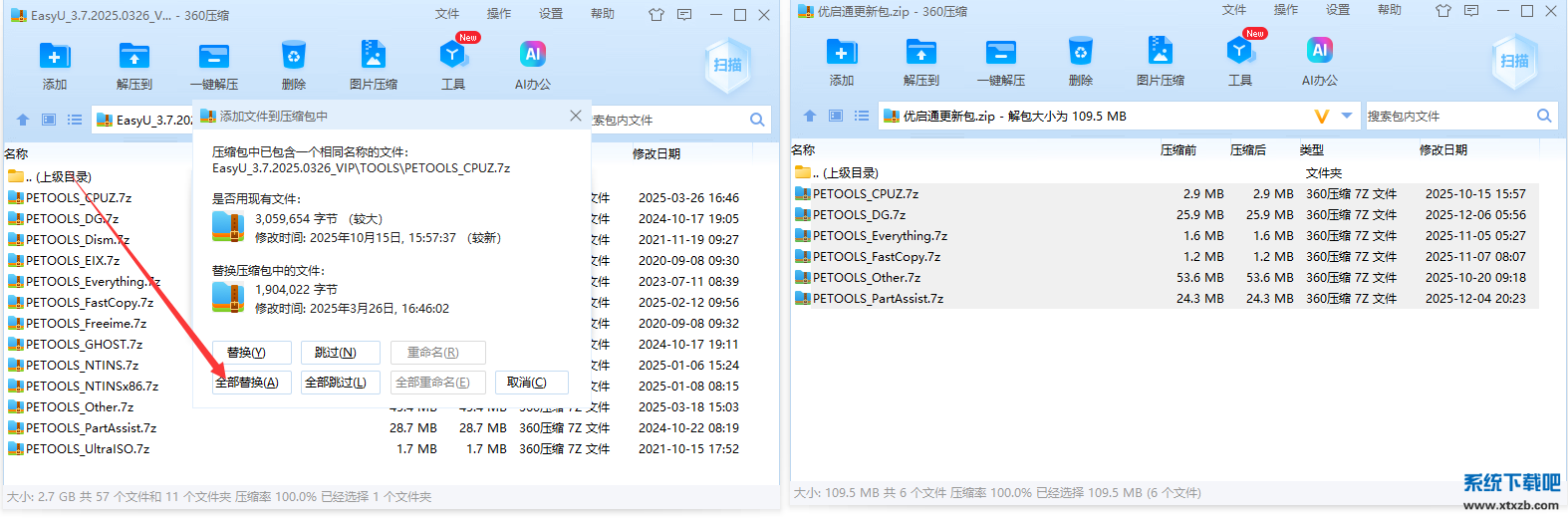Screen dimensions: 1568x520
Task: Select PETOOLS_Other.7z in right window
Action: coord(1166,277)
